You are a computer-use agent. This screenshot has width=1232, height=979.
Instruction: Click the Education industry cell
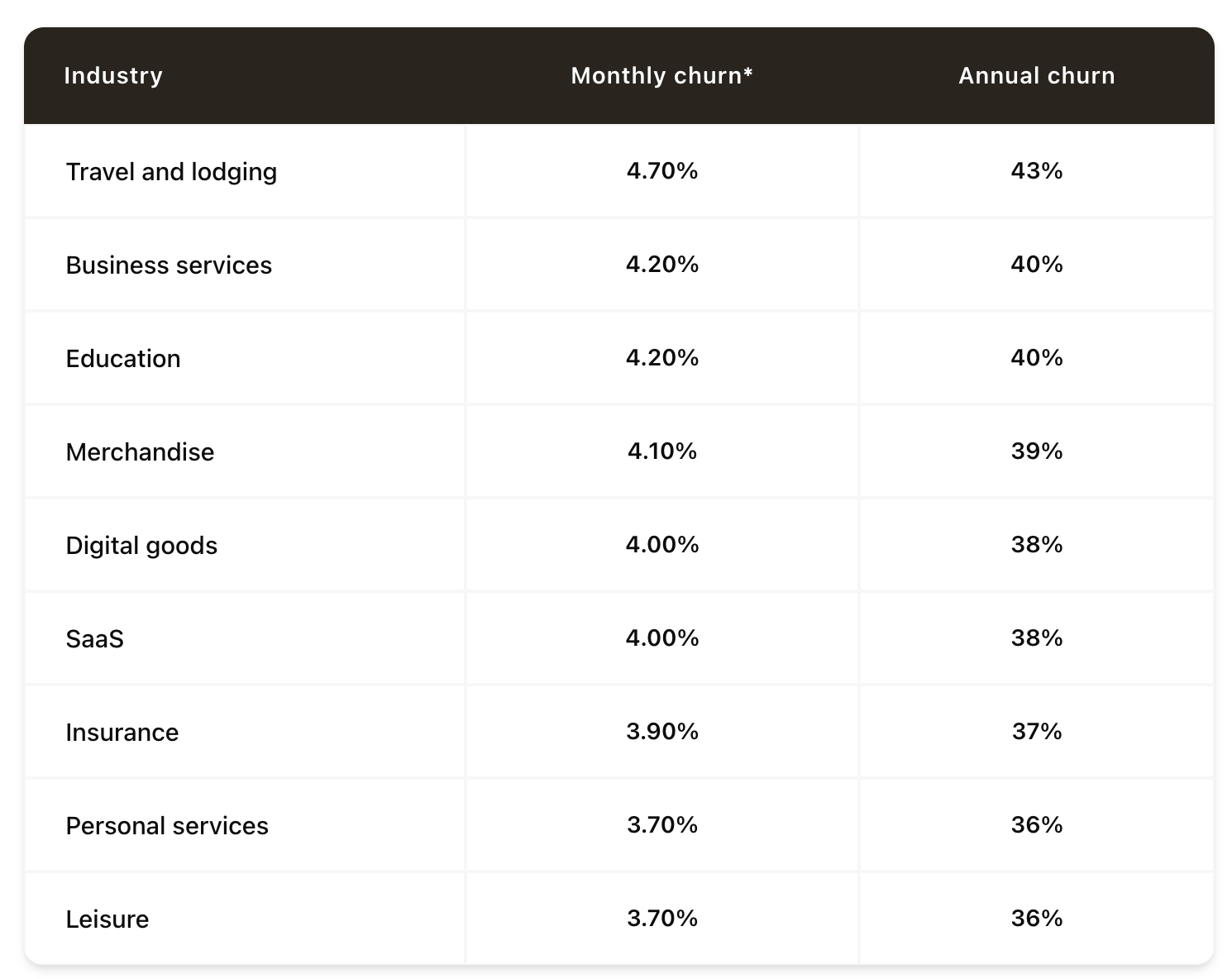click(123, 358)
